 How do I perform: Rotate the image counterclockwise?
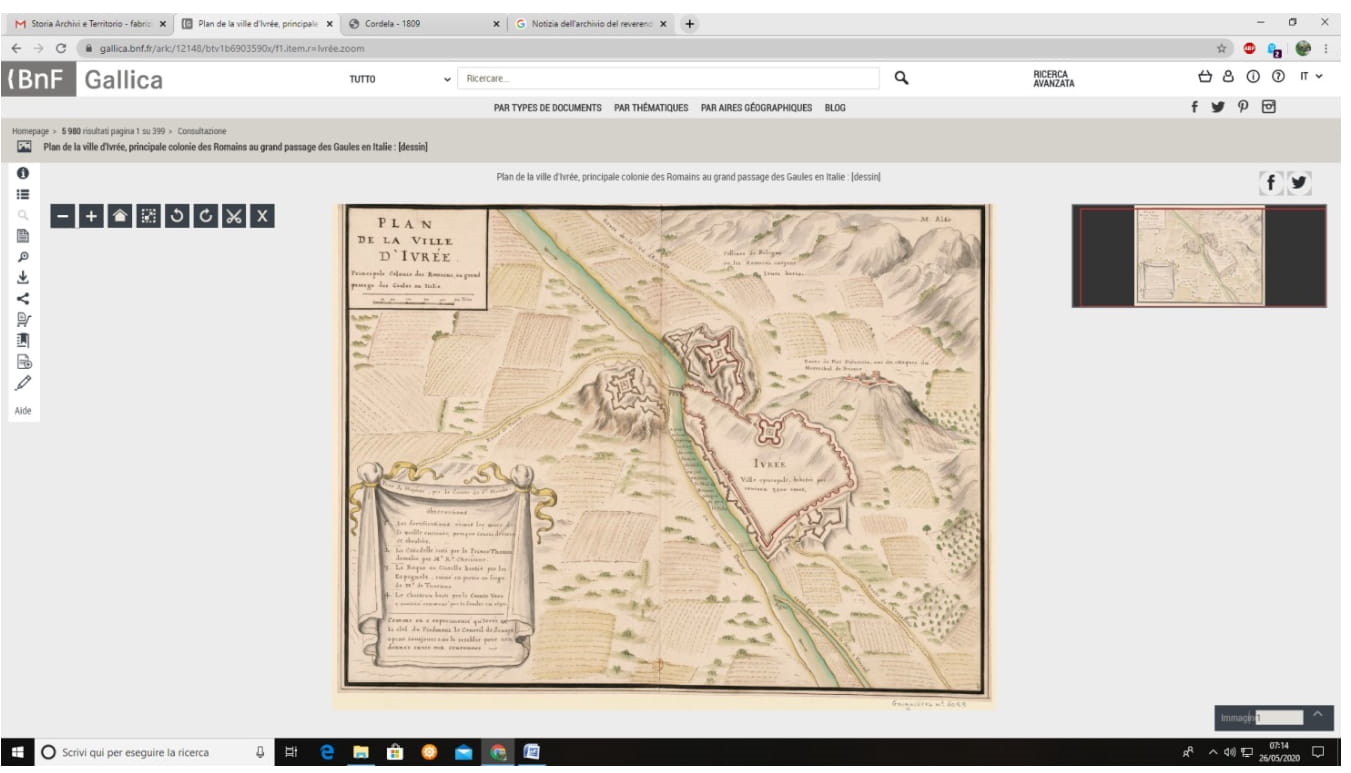tap(177, 216)
